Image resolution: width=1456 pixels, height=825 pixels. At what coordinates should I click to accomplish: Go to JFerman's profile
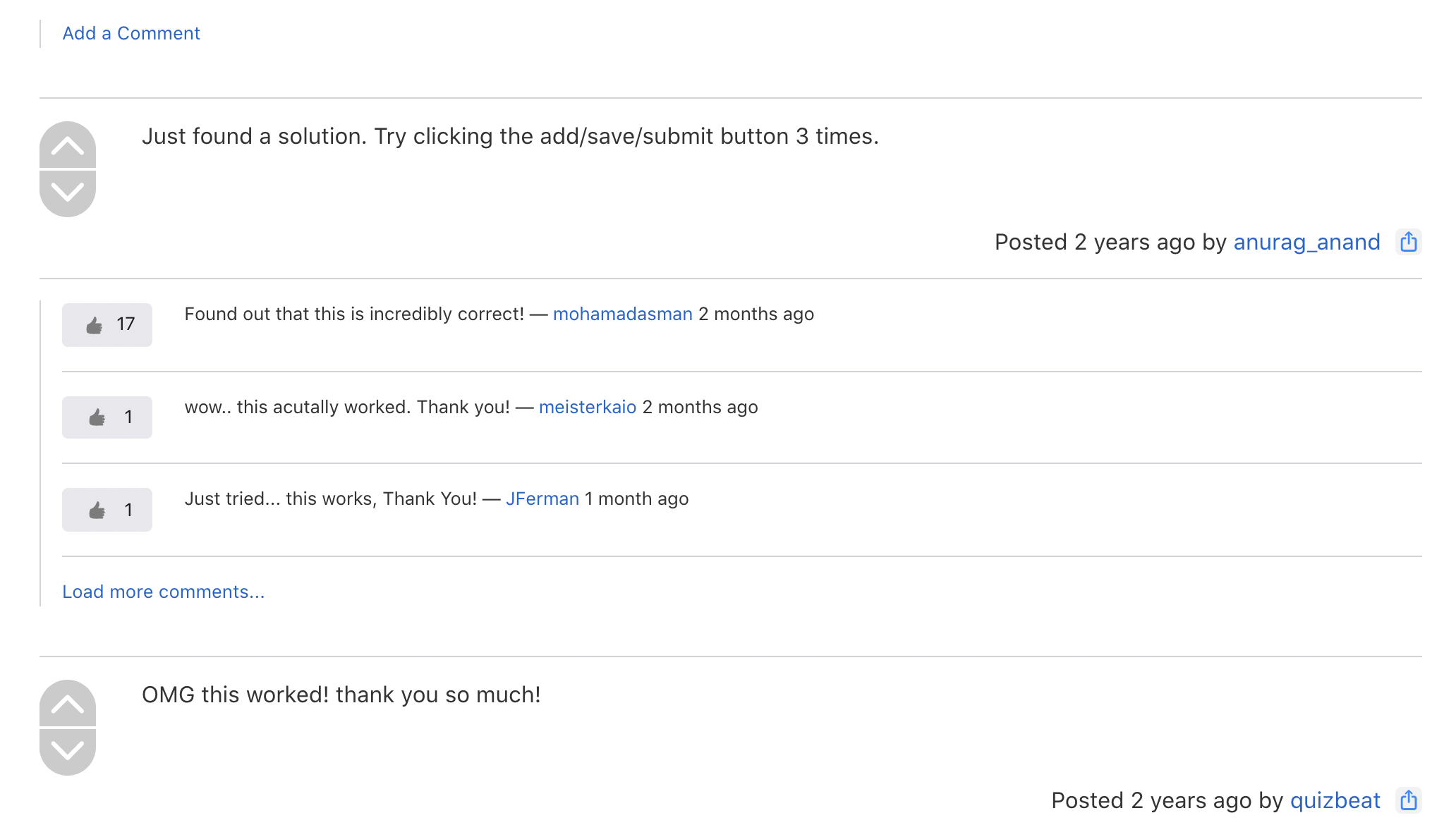click(x=542, y=499)
